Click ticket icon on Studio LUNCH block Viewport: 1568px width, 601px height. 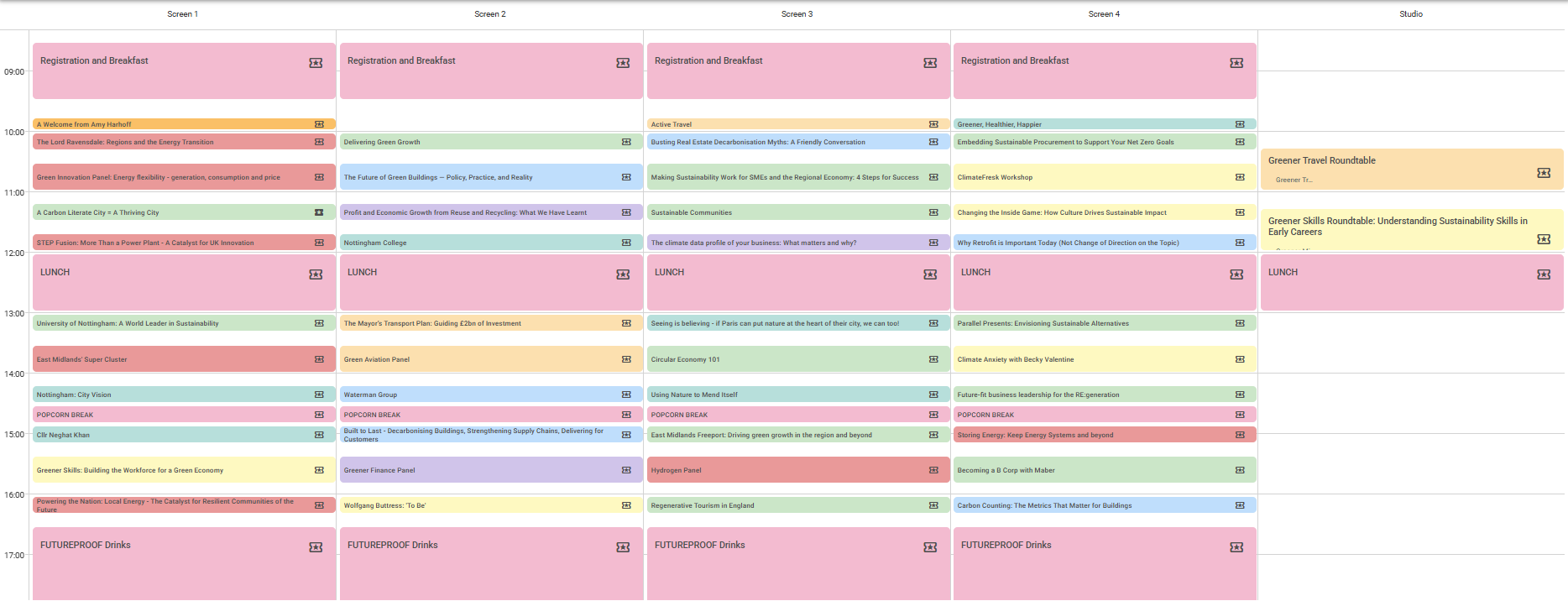1543,274
